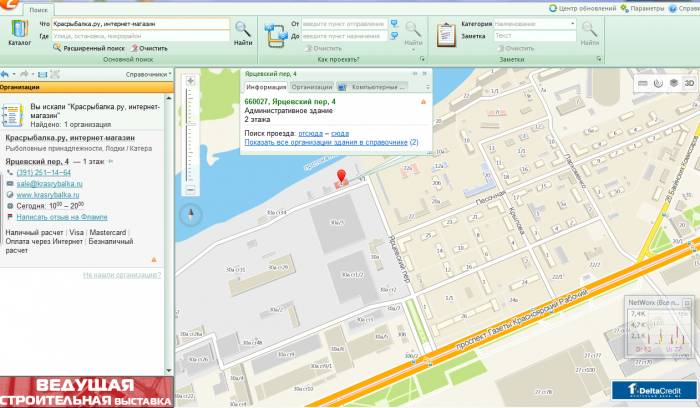
Task: Focus the До destination field
Action: pos(344,36)
